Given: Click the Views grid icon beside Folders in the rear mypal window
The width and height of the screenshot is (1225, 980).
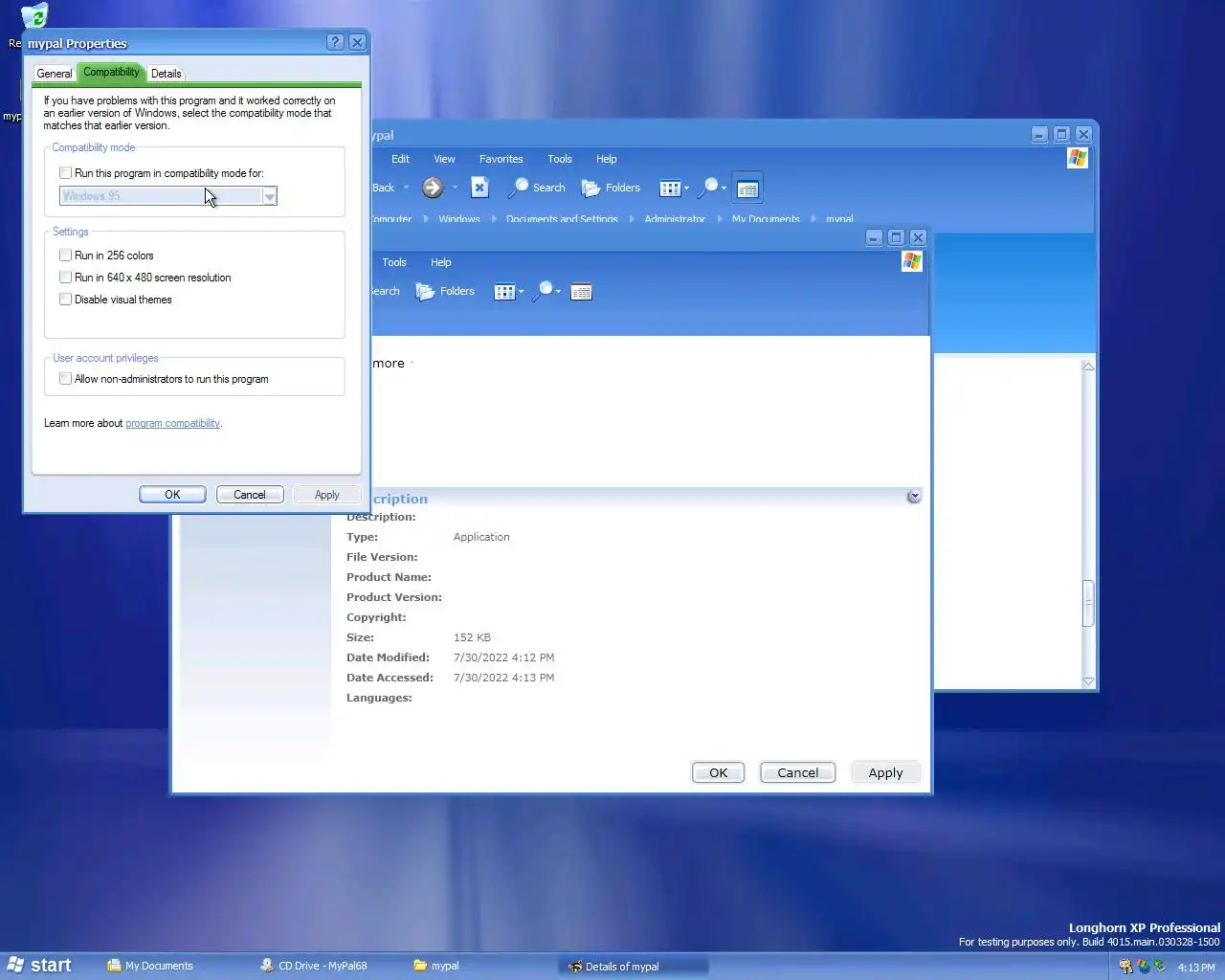Looking at the screenshot, I should point(670,189).
